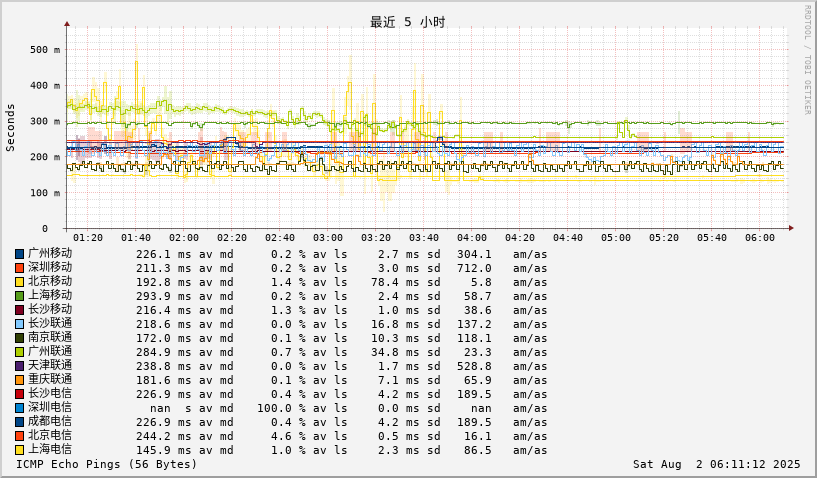Select the 长沙电信 red legend swatch
Image resolution: width=817 pixels, height=478 pixels.
[x=19, y=395]
